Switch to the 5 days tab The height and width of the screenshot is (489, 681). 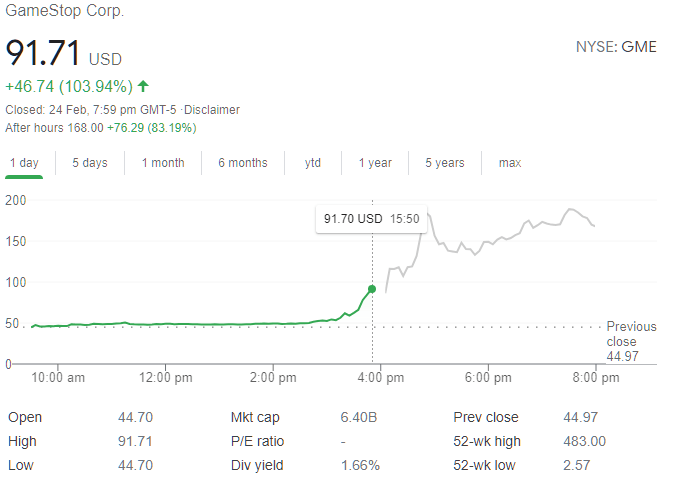tap(90, 163)
